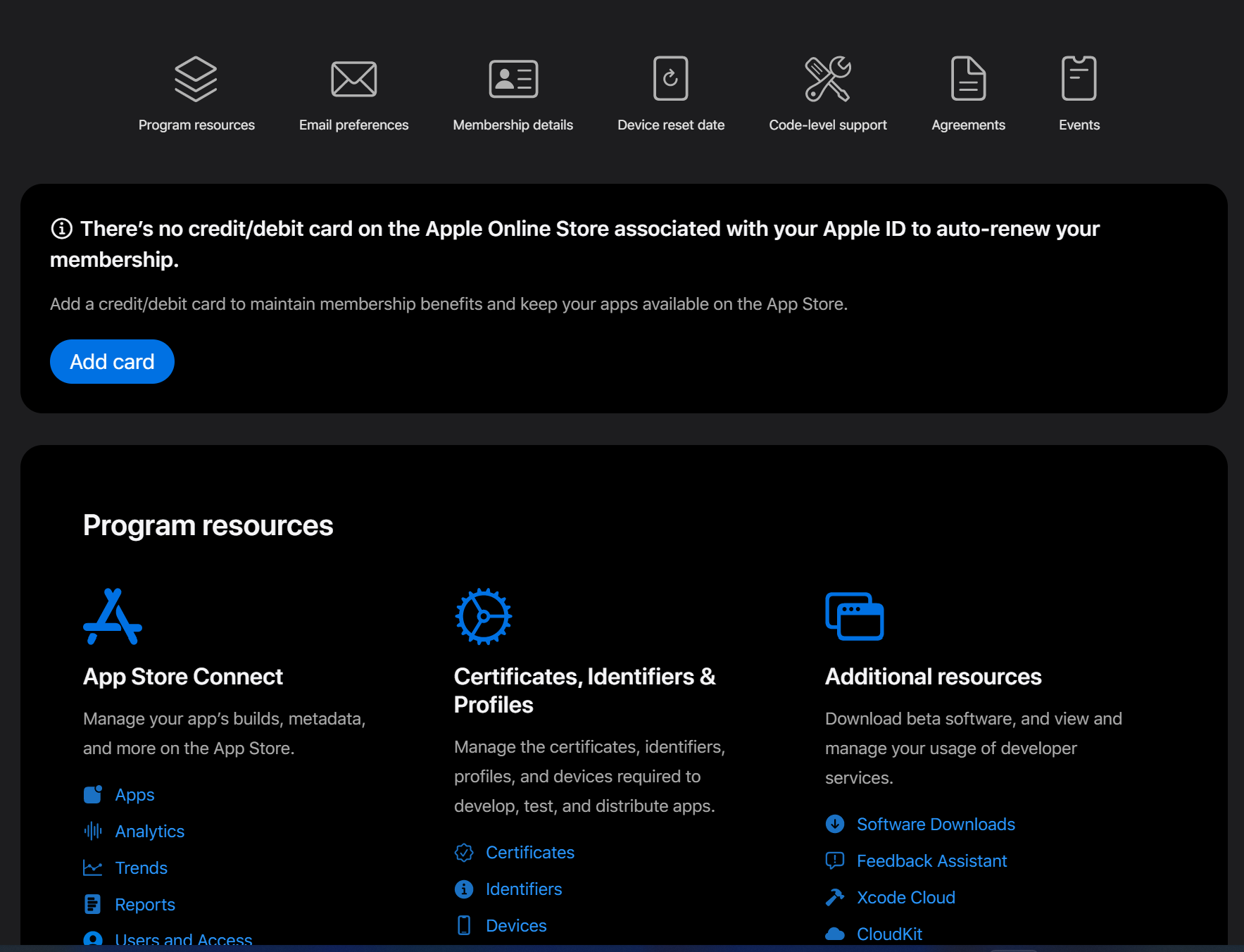This screenshot has height=952, width=1244.
Task: Click the CloudKit cloud icon
Action: coord(835,934)
